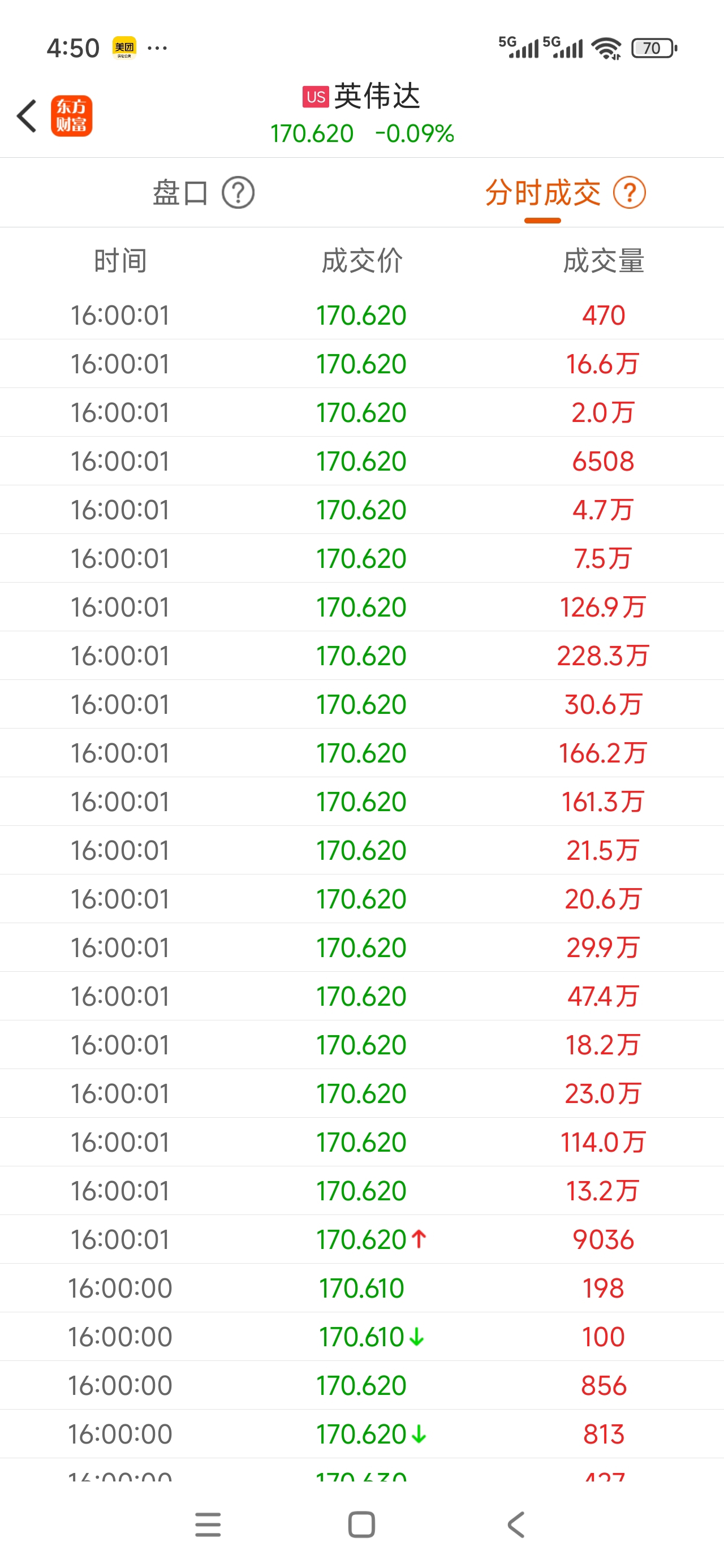Switch to the 盘口 tab
Image resolution: width=724 pixels, height=1568 pixels.
click(180, 193)
